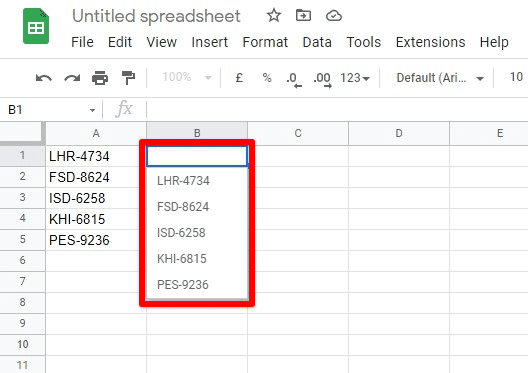Open the Data menu
The image size is (528, 373).
[317, 42]
